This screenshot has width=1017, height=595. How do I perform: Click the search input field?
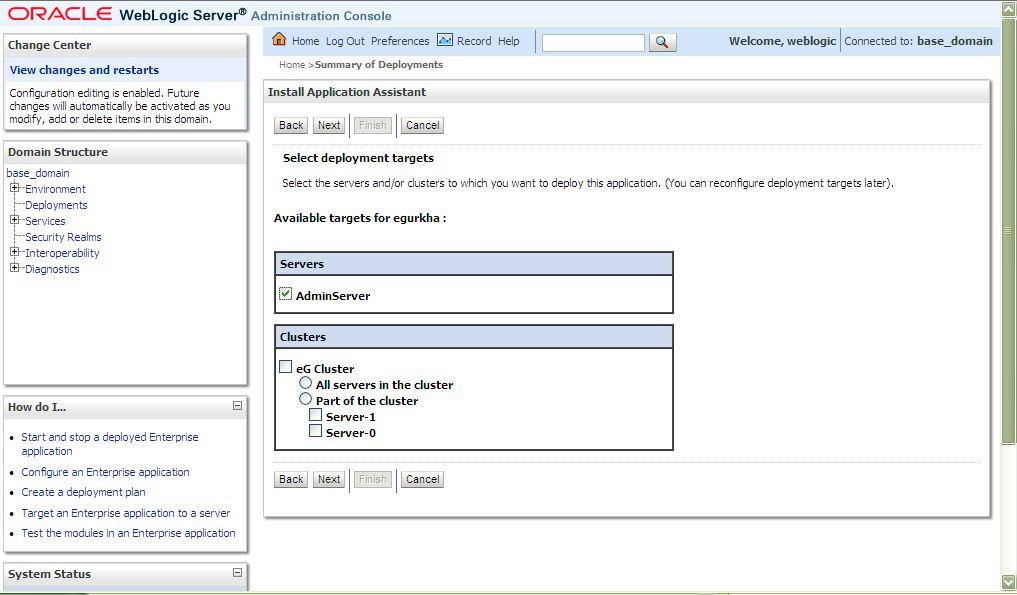tap(593, 43)
